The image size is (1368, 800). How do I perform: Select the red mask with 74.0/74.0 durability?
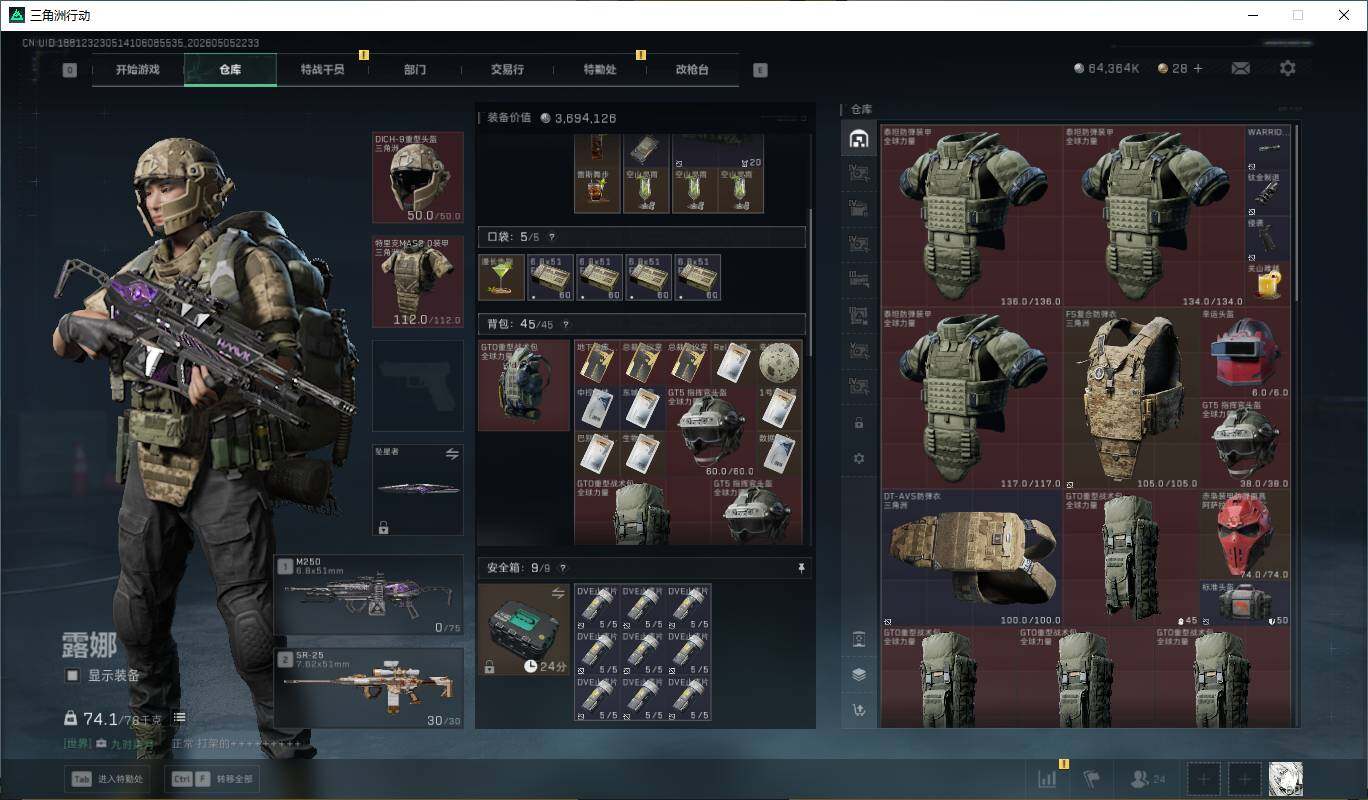point(1245,535)
